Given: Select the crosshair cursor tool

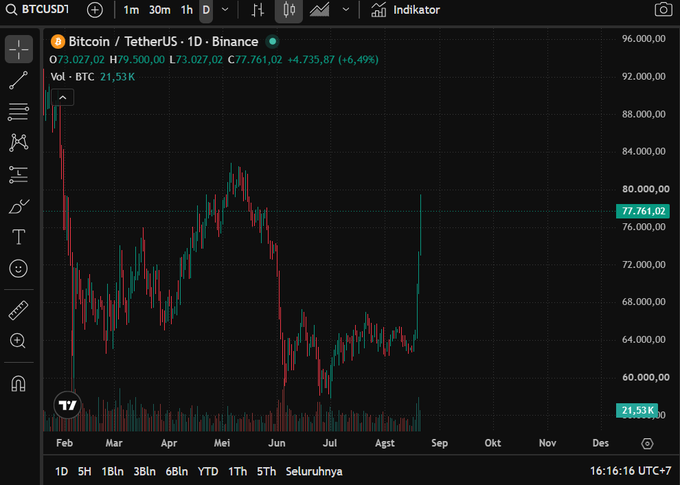Looking at the screenshot, I should pos(19,49).
